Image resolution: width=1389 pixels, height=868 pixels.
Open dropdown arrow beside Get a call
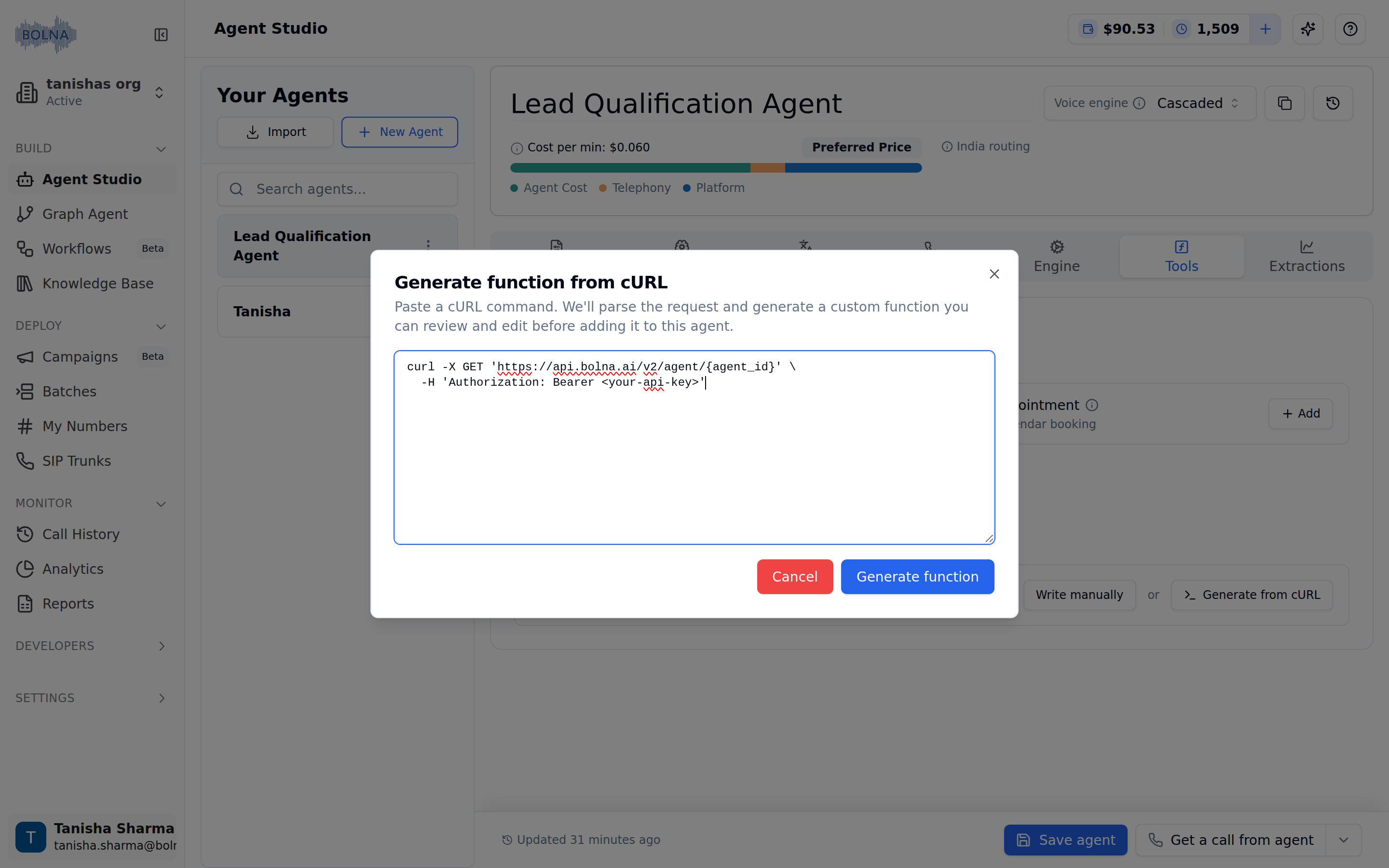point(1344,840)
